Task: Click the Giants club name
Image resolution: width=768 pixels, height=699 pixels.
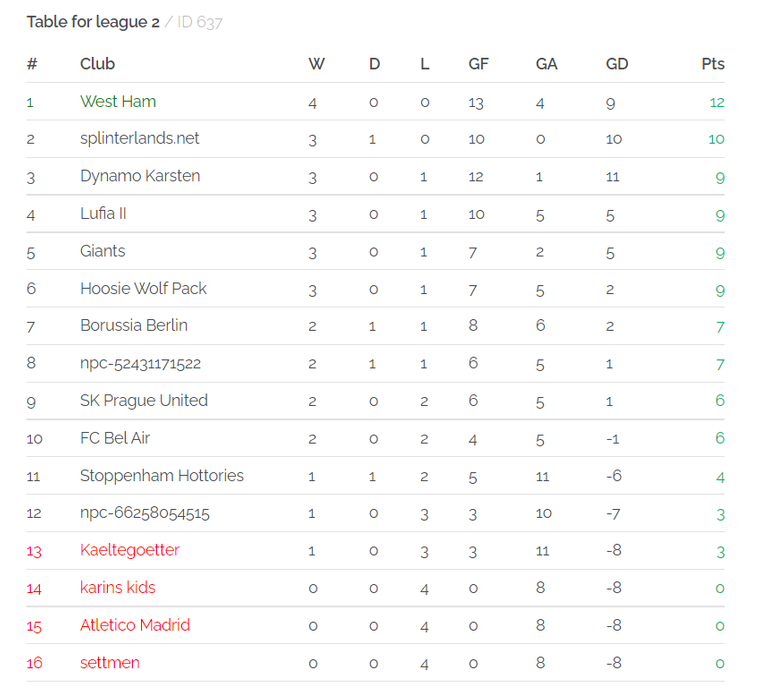Action: click(103, 251)
